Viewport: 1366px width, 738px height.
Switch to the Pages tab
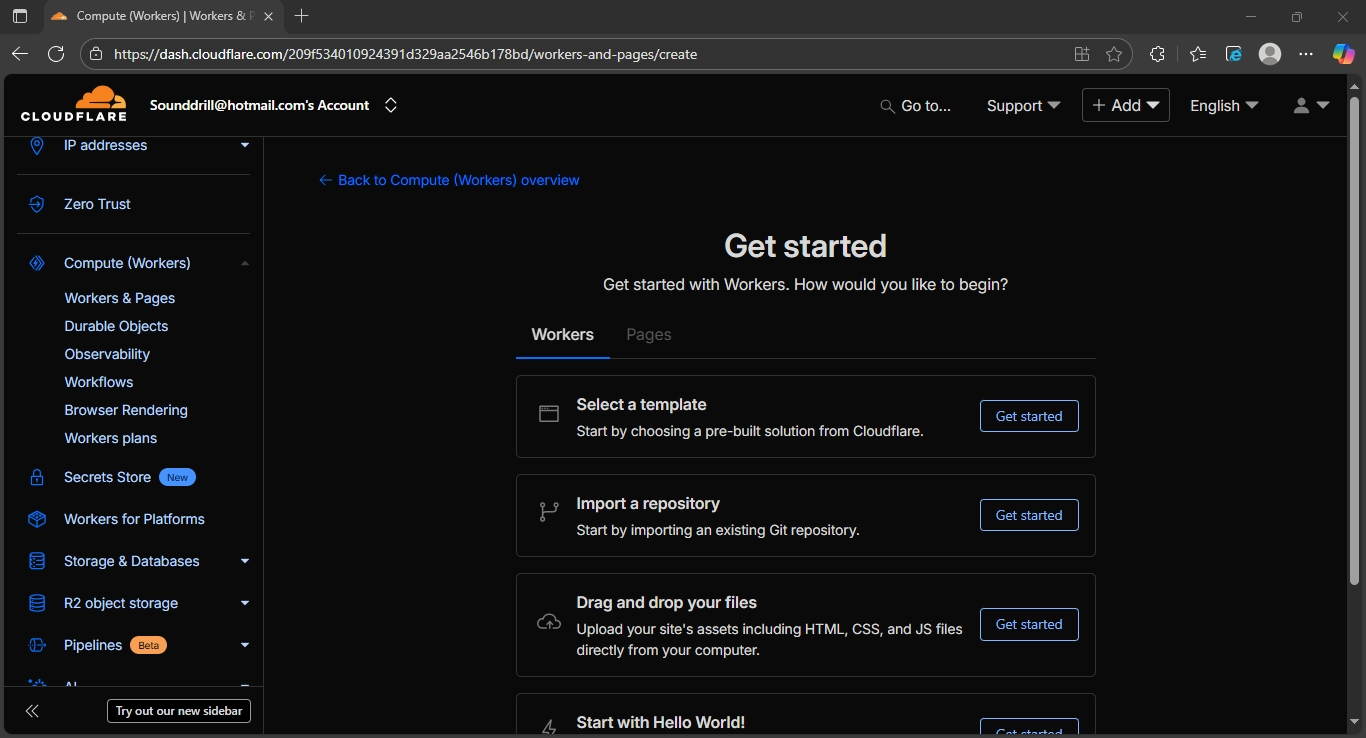tap(648, 334)
